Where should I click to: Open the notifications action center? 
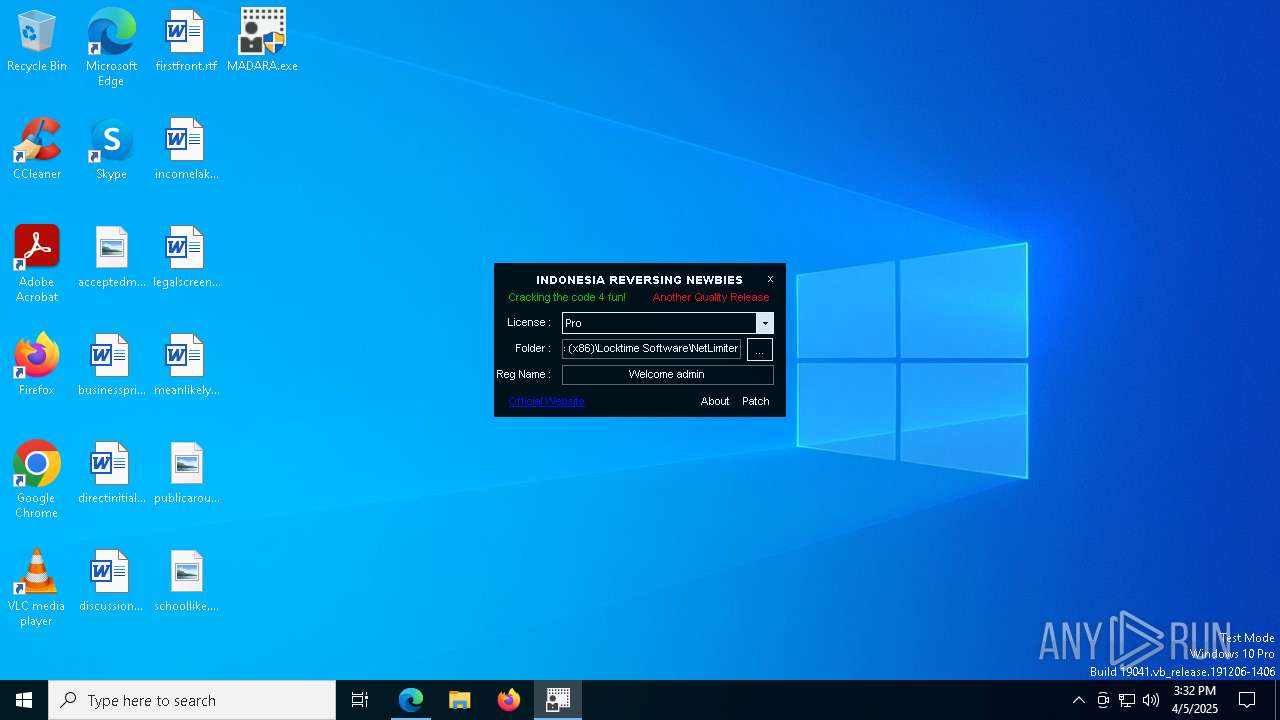(x=1247, y=700)
